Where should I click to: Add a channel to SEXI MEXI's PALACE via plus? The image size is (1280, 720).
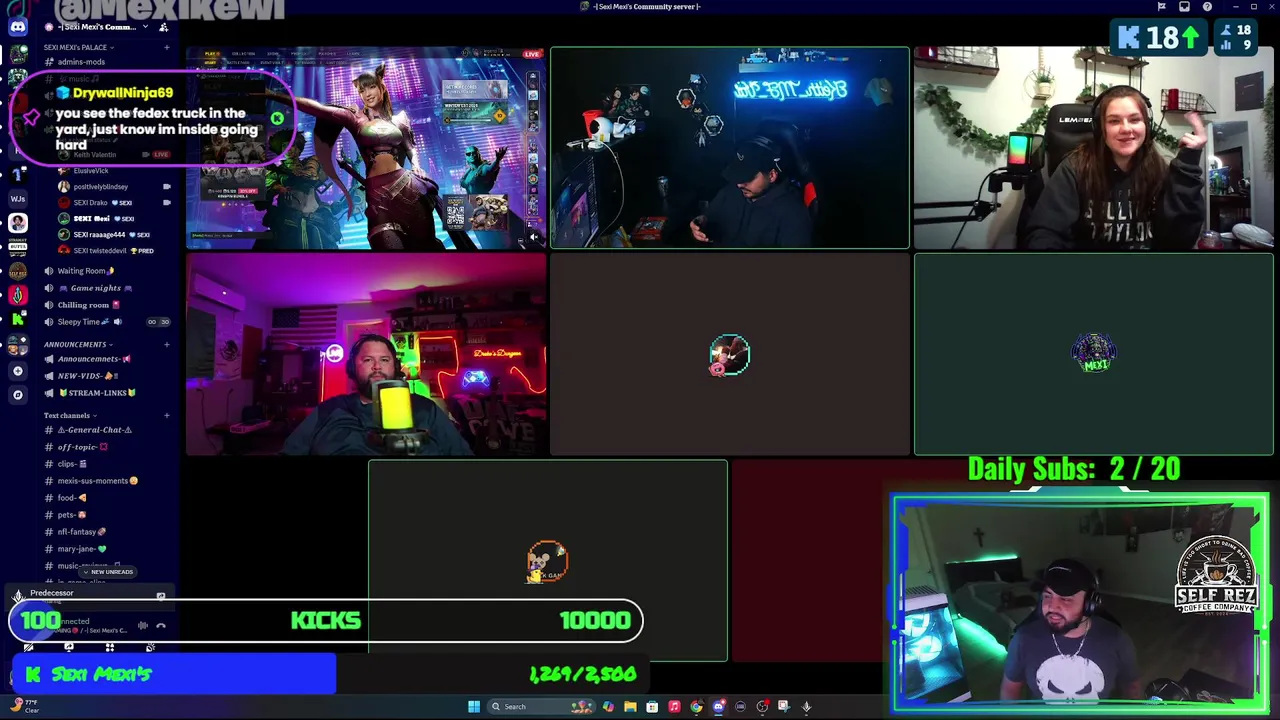(166, 47)
